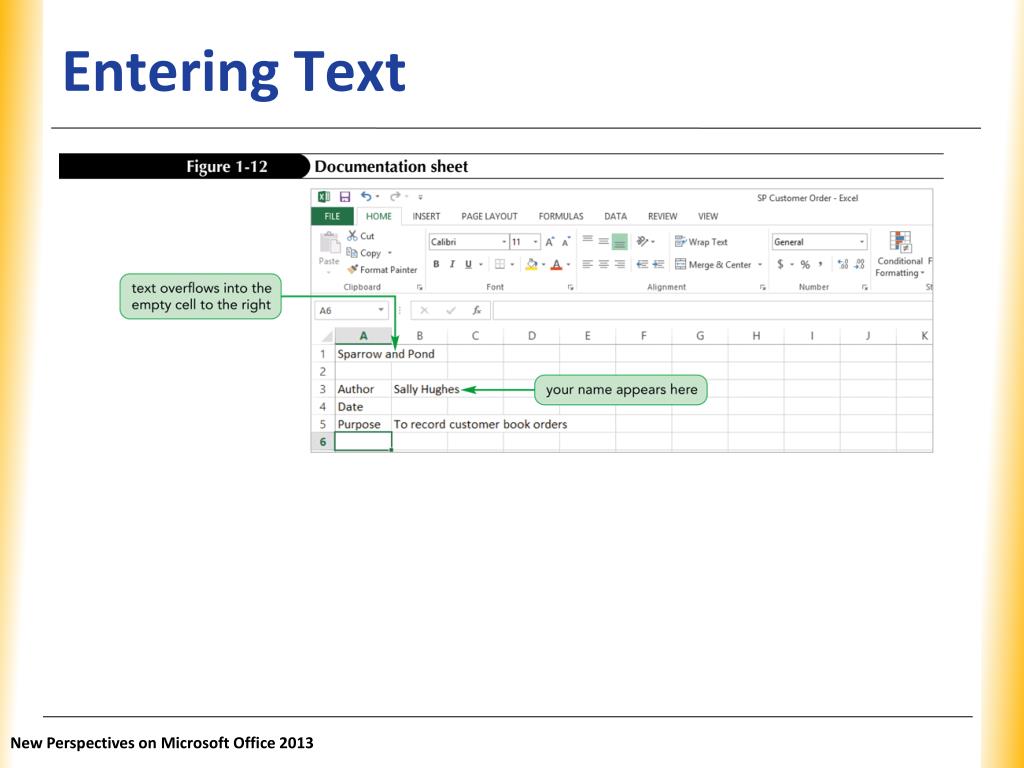Screen dimensions: 1024x768
Task: Click the Save icon in Quick Access Toolbar
Action: tap(345, 197)
